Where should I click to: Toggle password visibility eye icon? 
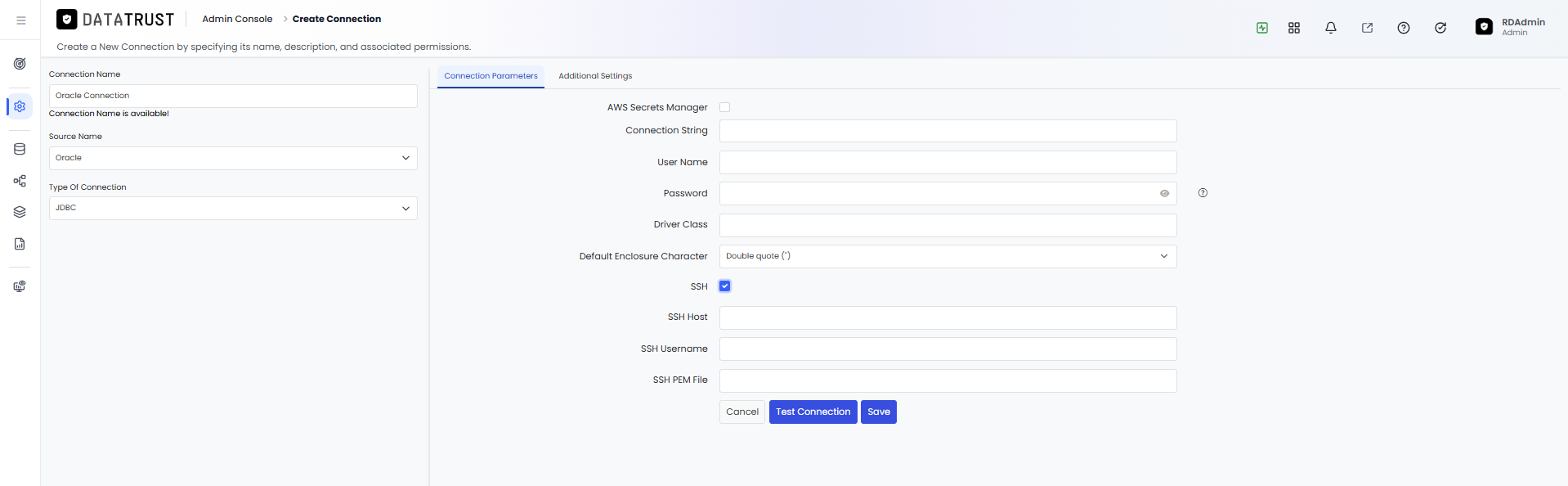click(1164, 194)
